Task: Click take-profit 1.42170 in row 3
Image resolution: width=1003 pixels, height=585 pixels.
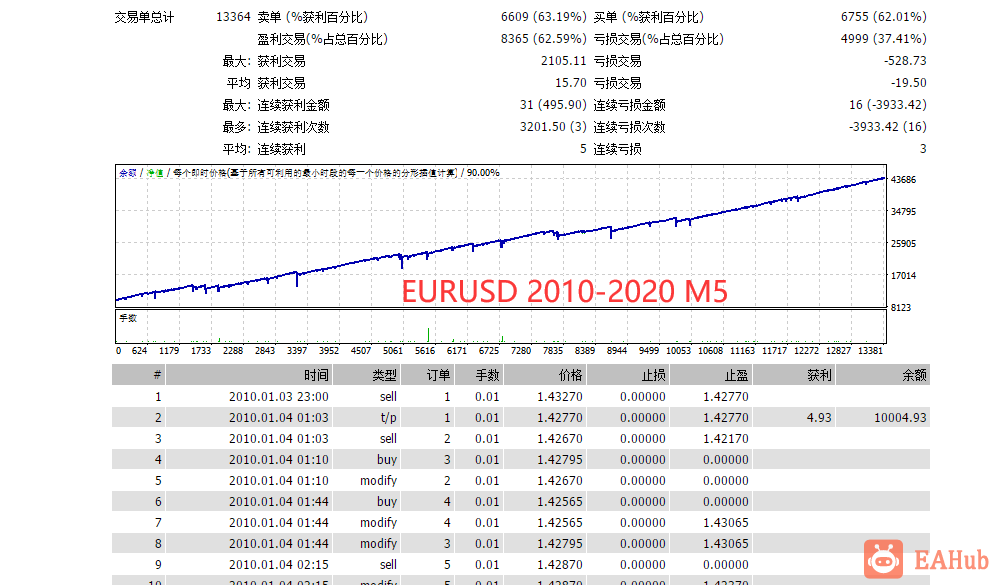Action: click(x=725, y=439)
